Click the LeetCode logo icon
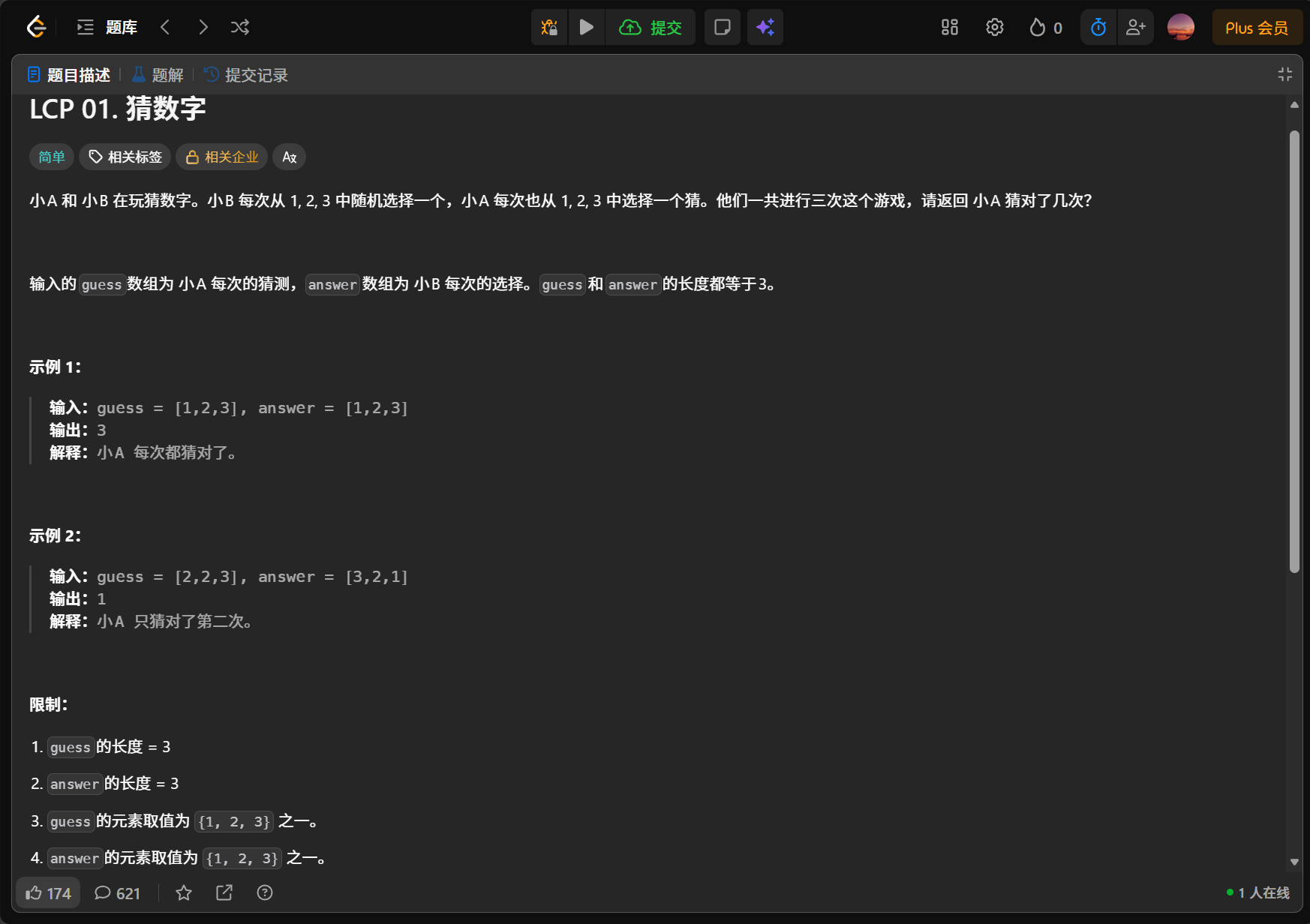 tap(36, 28)
